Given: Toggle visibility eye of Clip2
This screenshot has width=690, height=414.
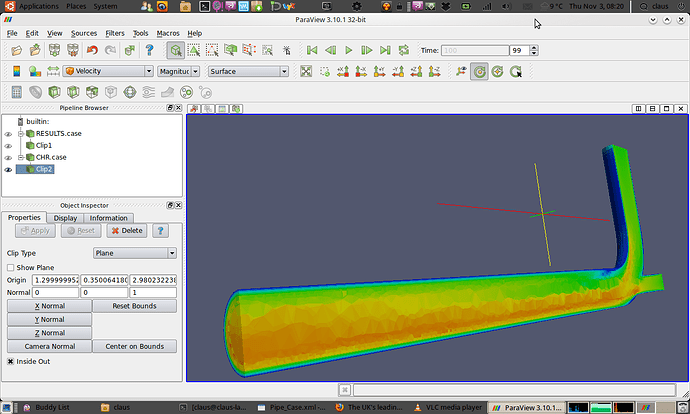Looking at the screenshot, I should coord(8,169).
